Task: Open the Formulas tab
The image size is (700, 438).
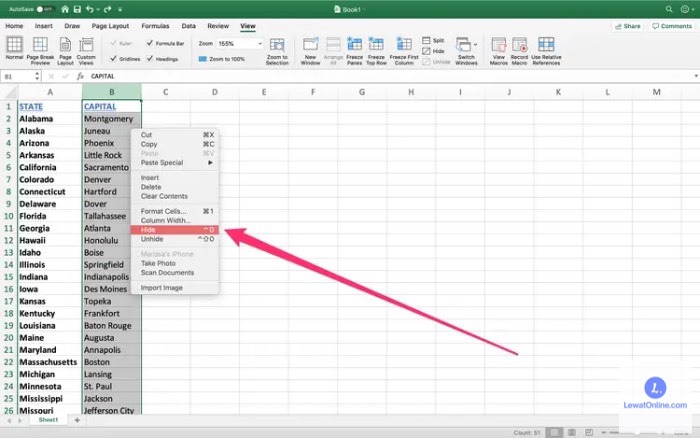Action: pos(155,26)
